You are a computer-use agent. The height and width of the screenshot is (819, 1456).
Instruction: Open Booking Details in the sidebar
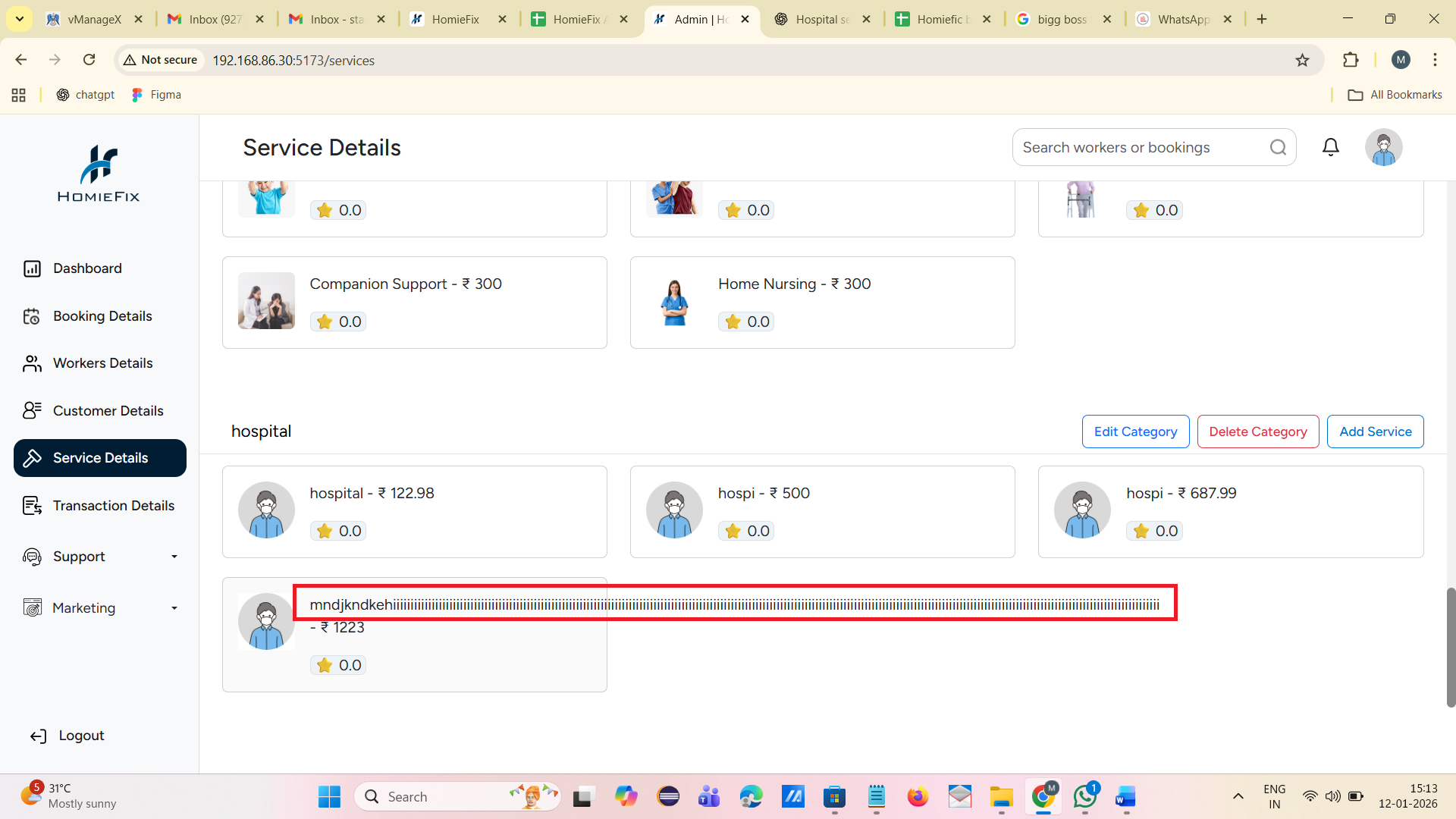click(x=102, y=316)
